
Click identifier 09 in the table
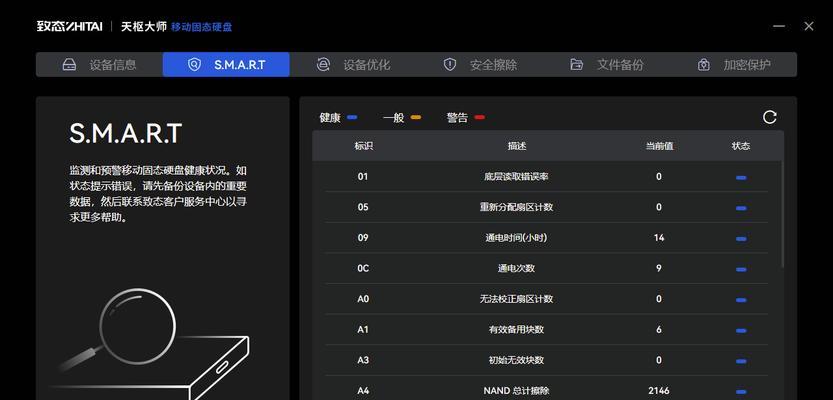pyautogui.click(x=363, y=238)
